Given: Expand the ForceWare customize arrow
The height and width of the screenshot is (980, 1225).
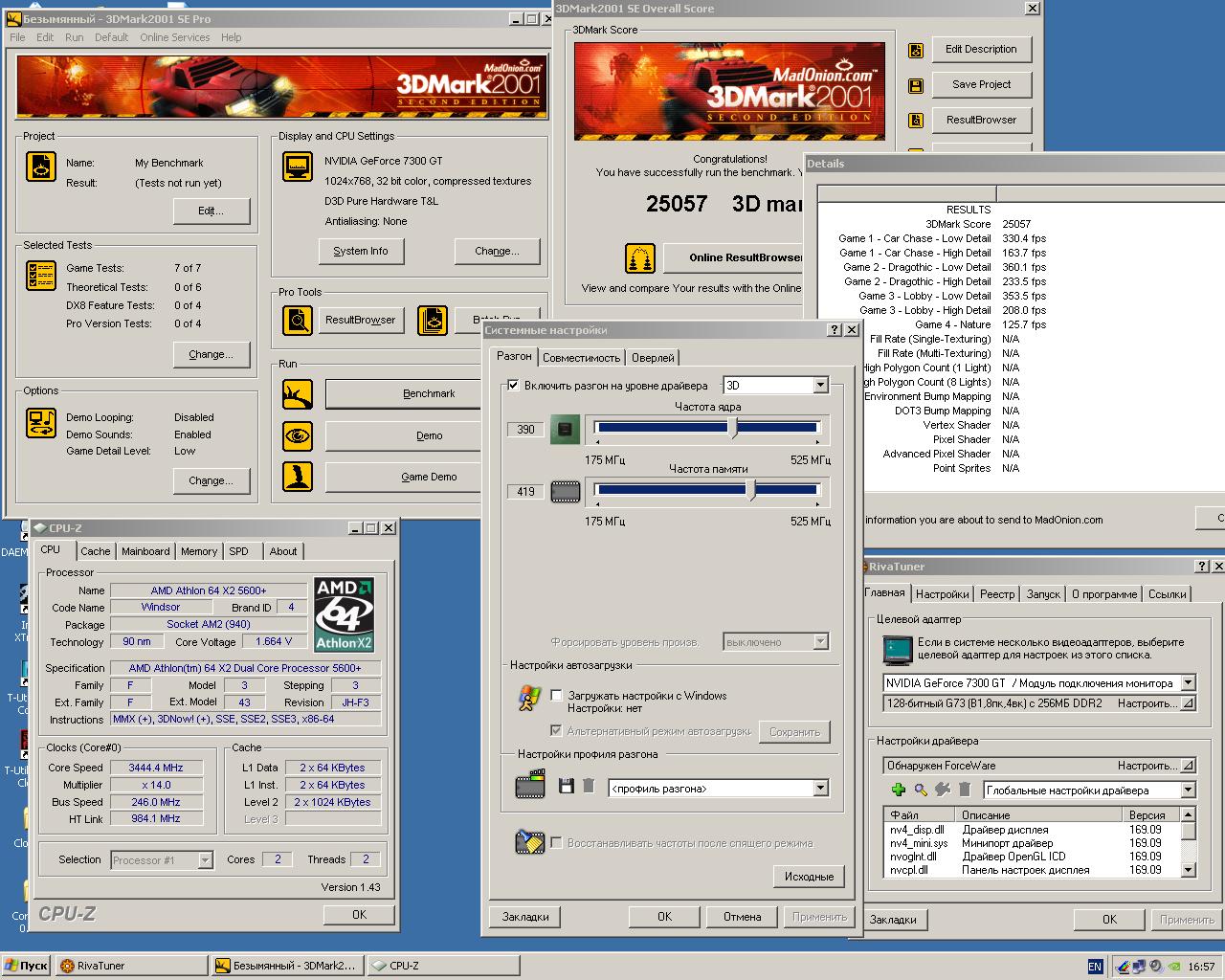Looking at the screenshot, I should [x=1188, y=766].
